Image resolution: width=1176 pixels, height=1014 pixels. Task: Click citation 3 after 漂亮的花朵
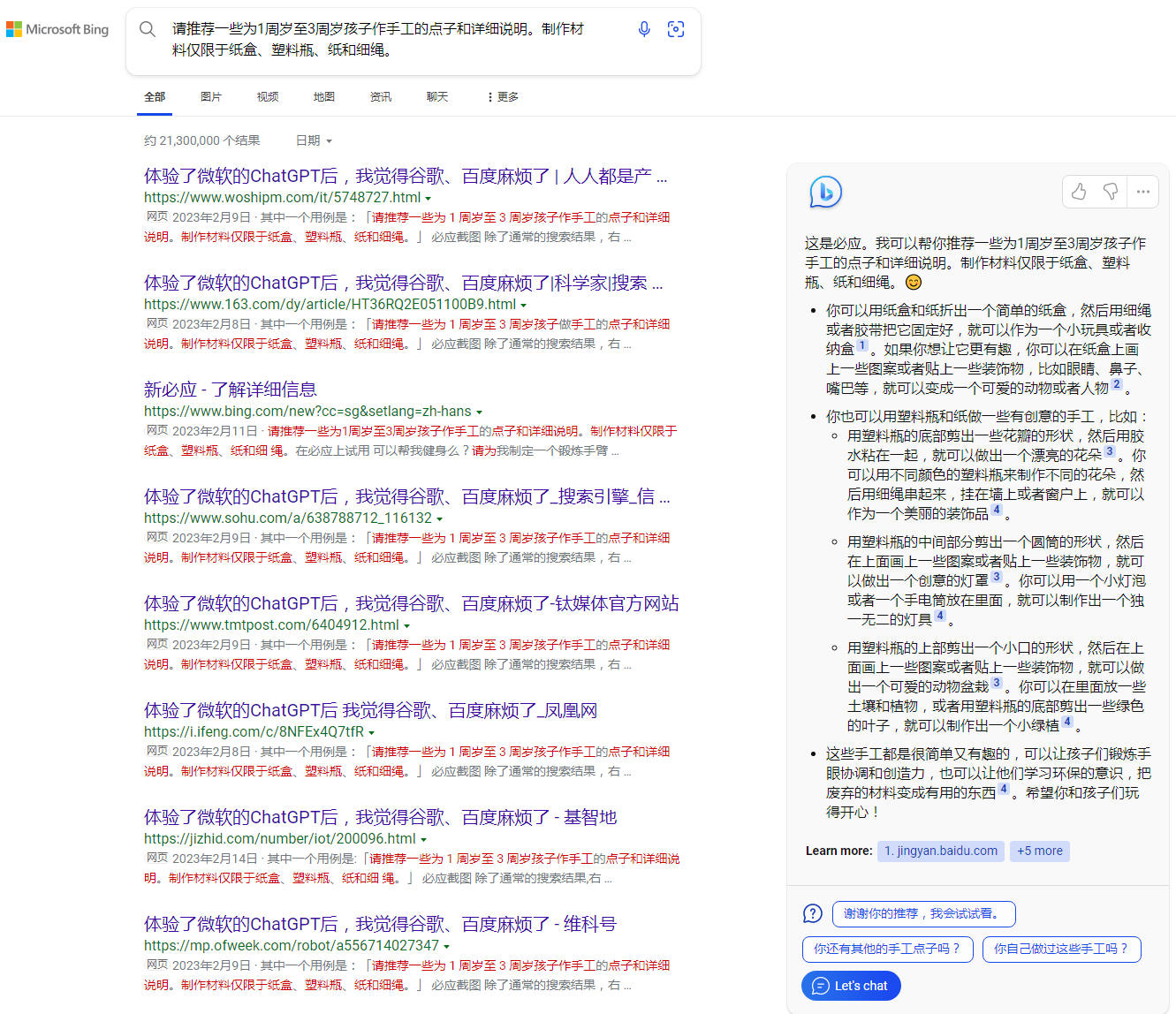[1110, 451]
